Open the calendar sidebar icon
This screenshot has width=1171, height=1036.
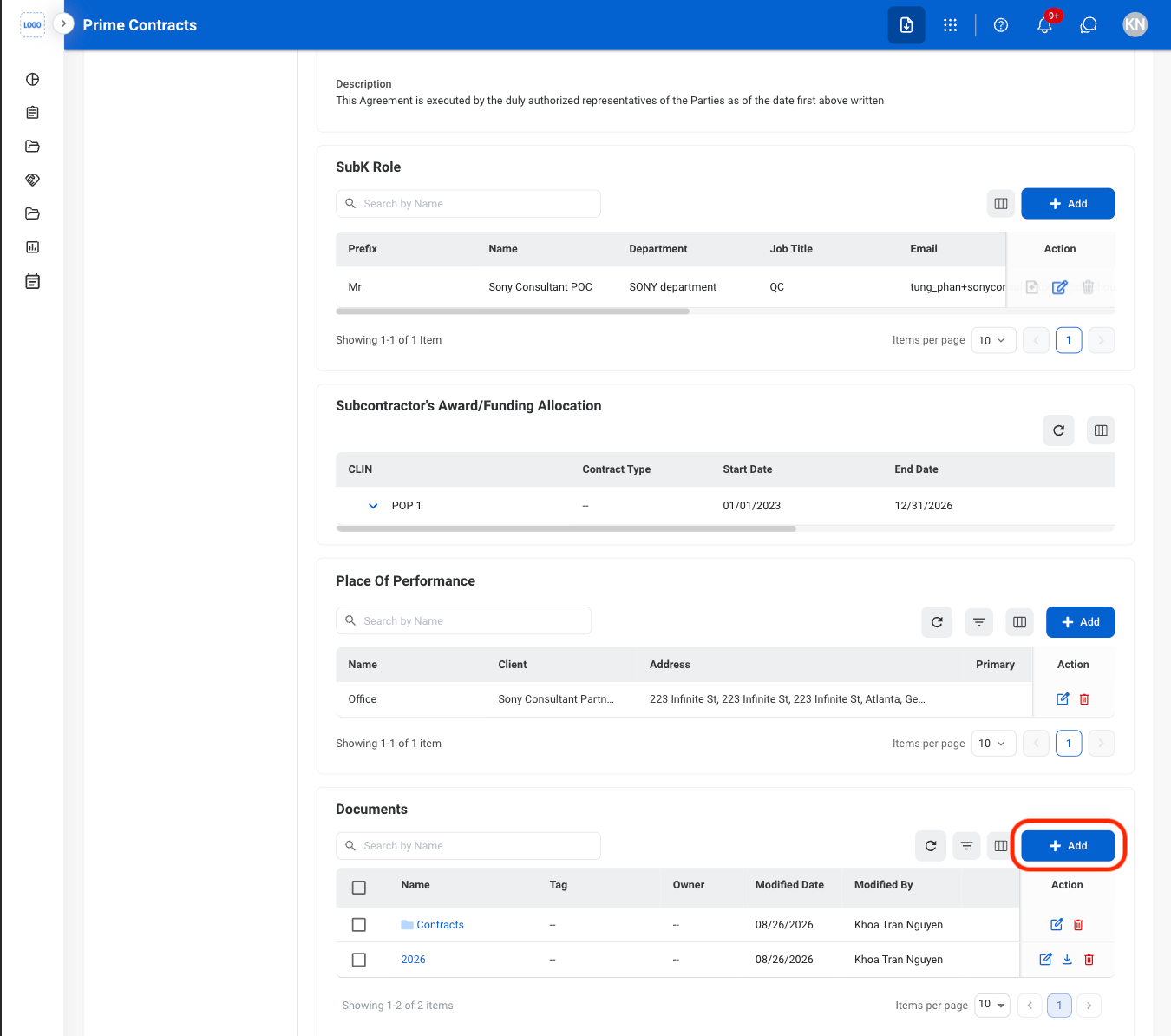[x=33, y=281]
